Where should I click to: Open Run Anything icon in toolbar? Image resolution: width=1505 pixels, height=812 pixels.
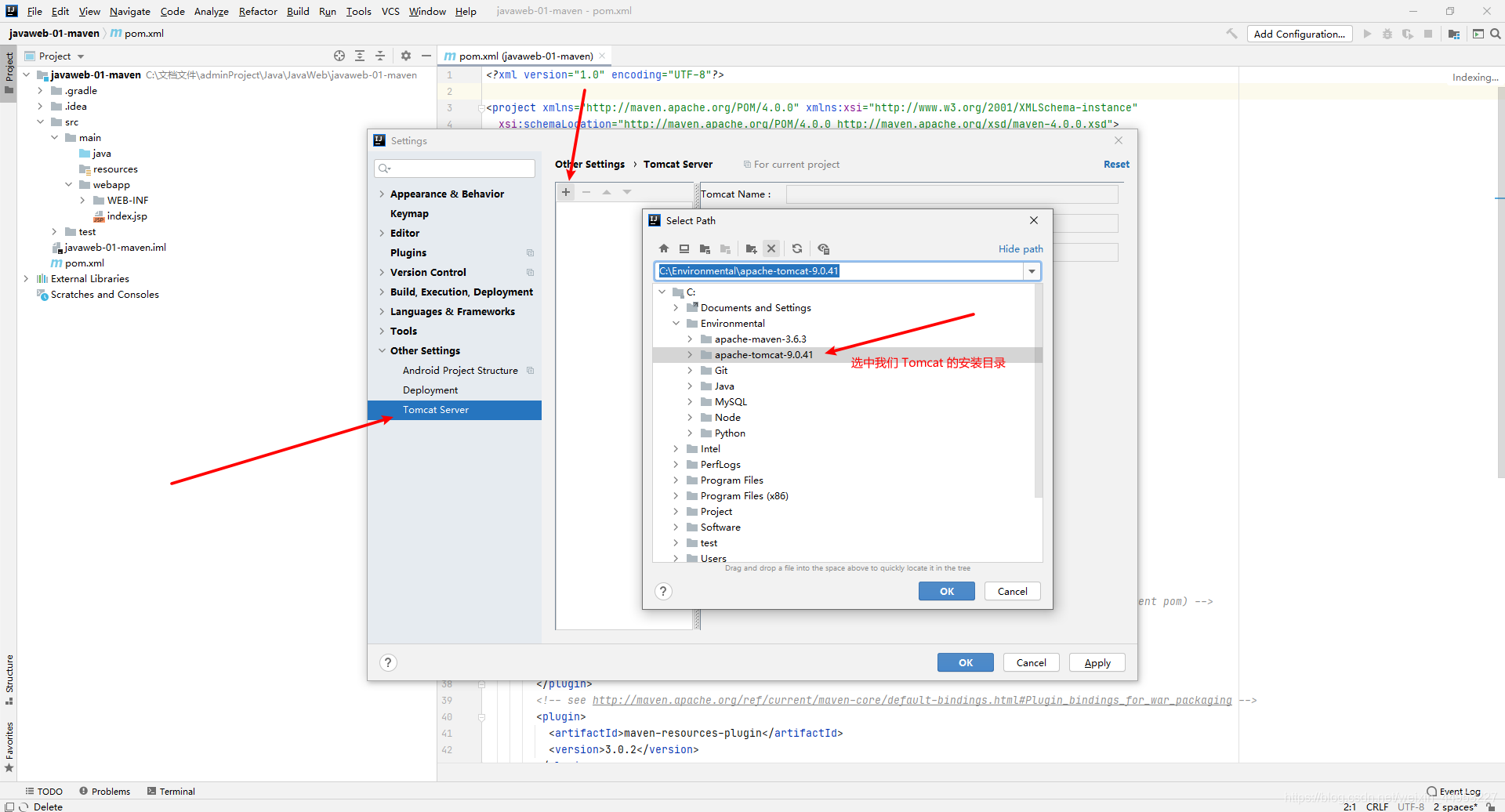[x=1478, y=34]
